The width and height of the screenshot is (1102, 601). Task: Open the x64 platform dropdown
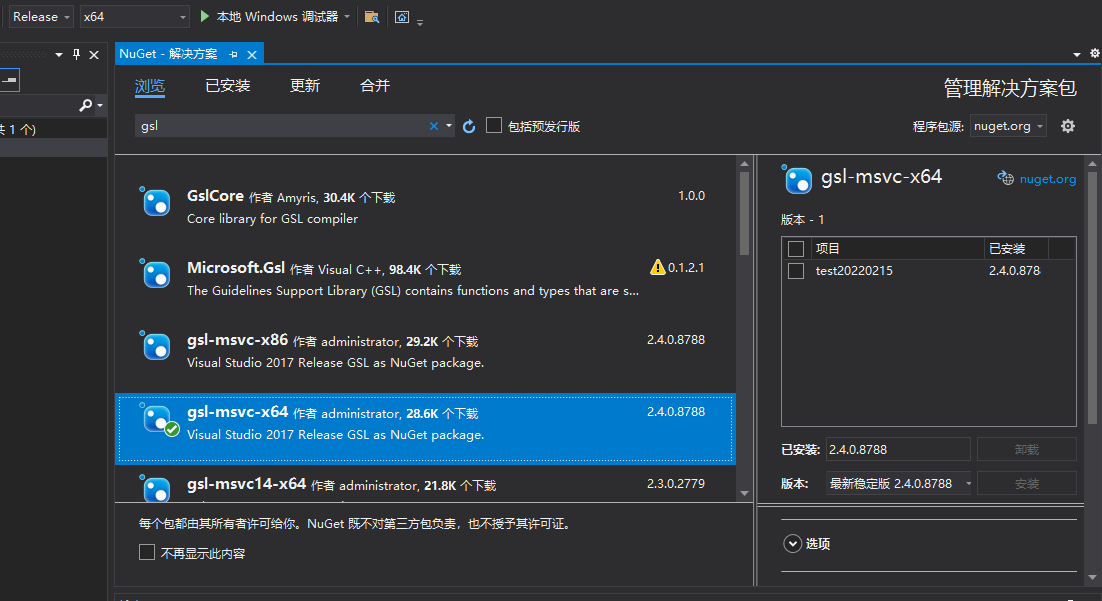pyautogui.click(x=134, y=17)
